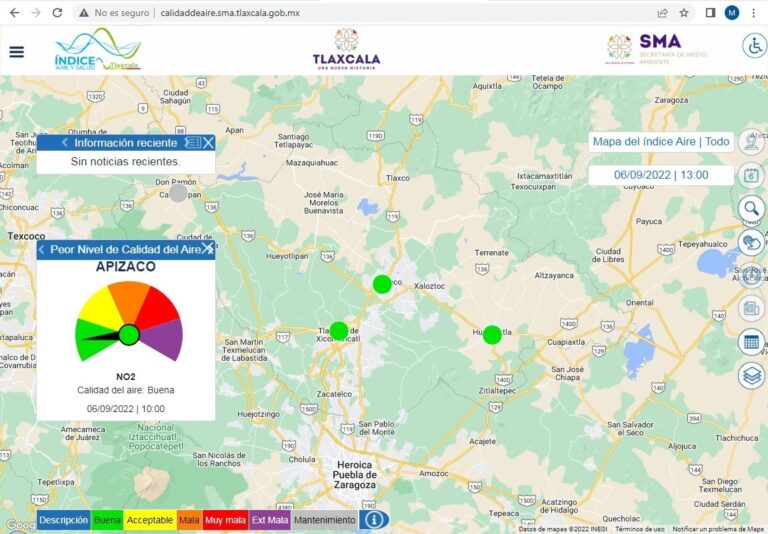Select the green Buena legend swatch

107,520
